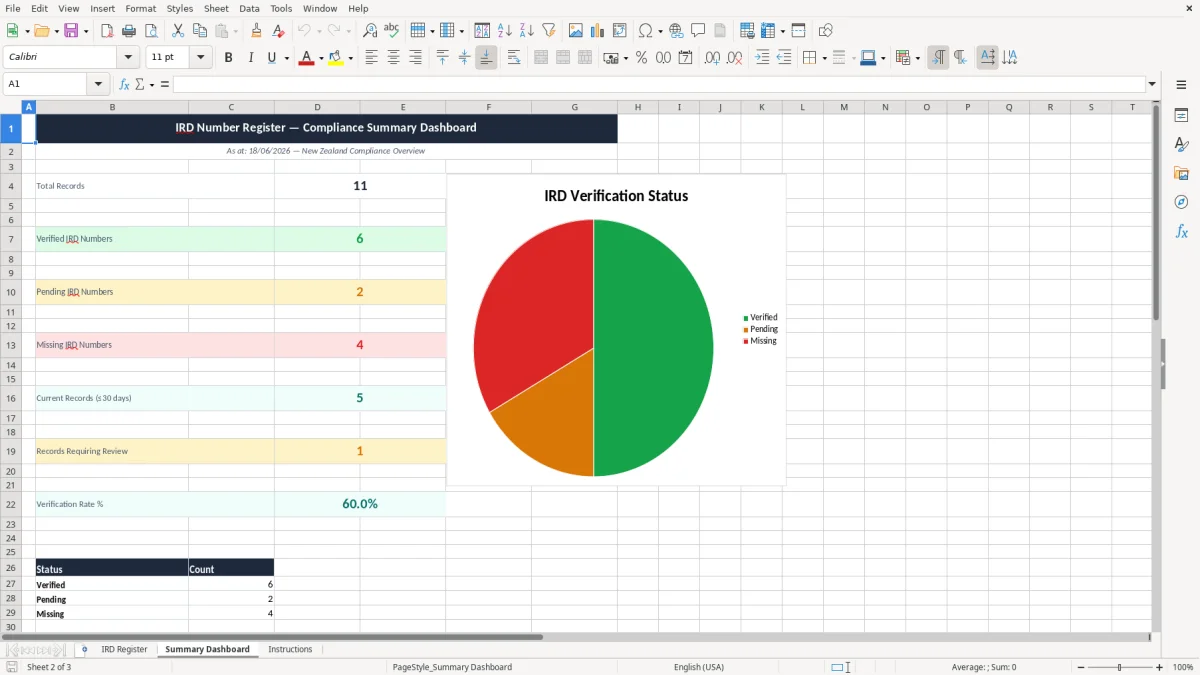The width and height of the screenshot is (1200, 675).
Task: Export directly as PDF
Action: click(x=107, y=31)
